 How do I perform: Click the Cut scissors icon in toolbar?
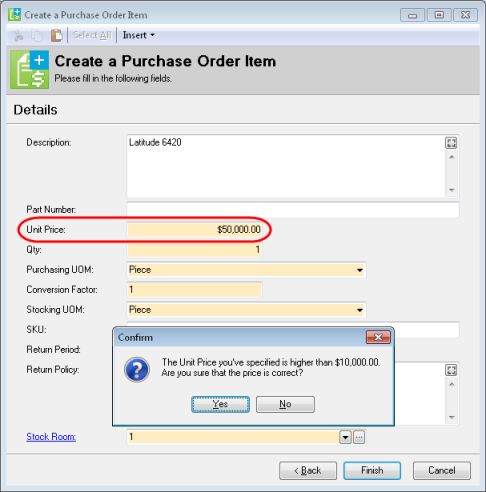point(18,35)
